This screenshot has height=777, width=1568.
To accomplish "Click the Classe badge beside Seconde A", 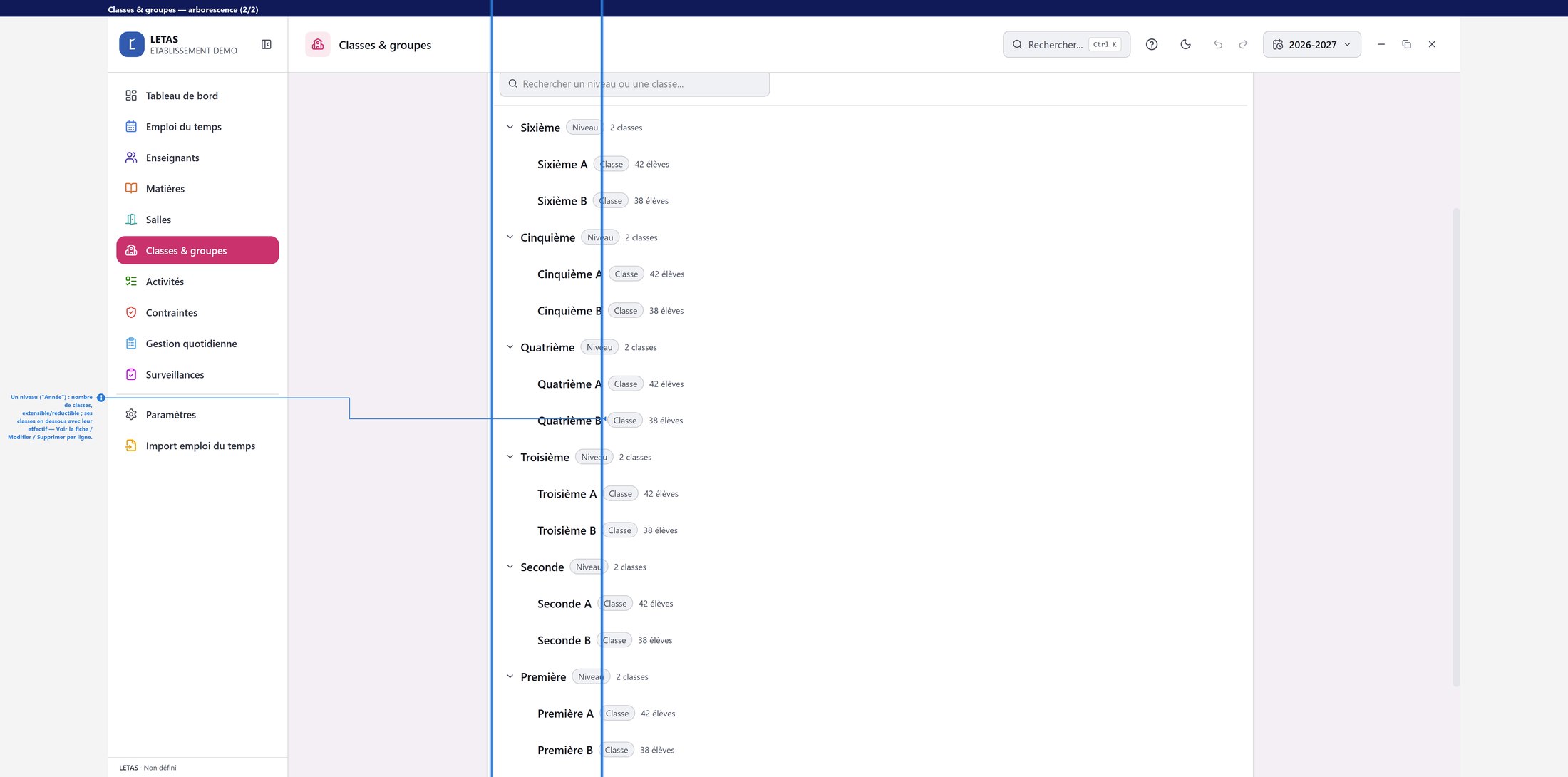I will 615,604.
